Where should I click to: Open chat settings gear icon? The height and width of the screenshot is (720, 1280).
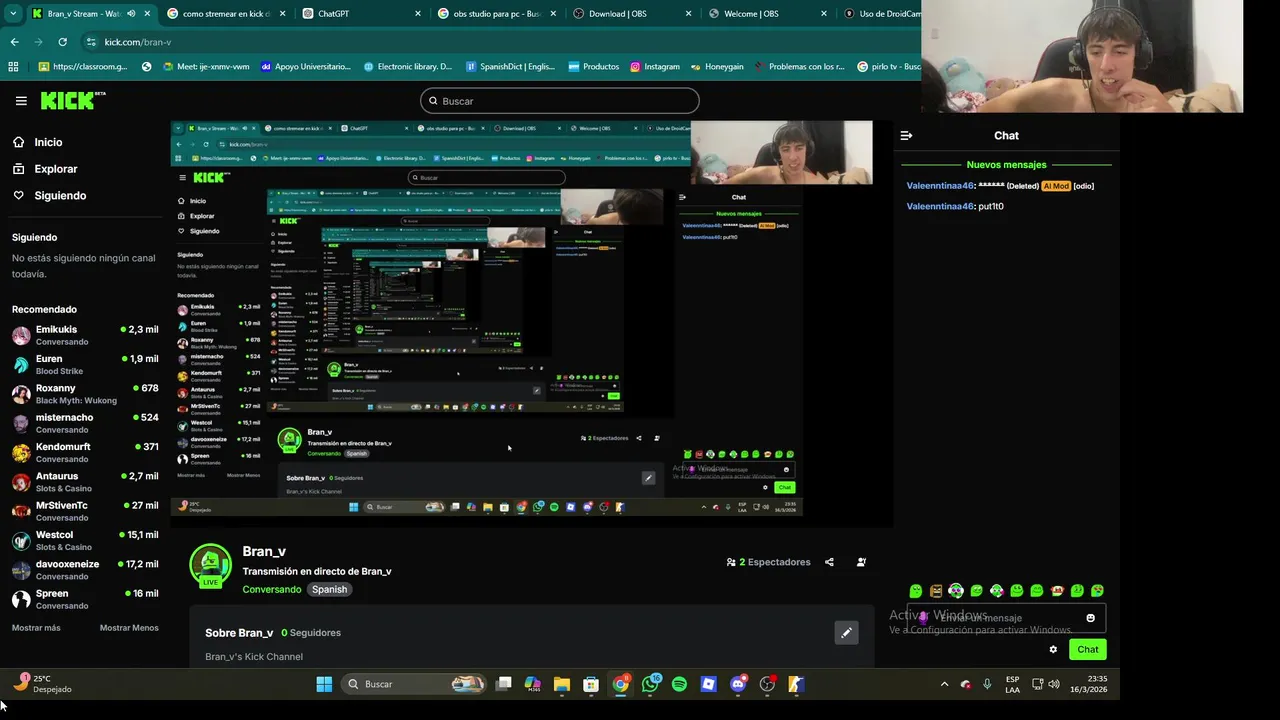[x=1053, y=649]
